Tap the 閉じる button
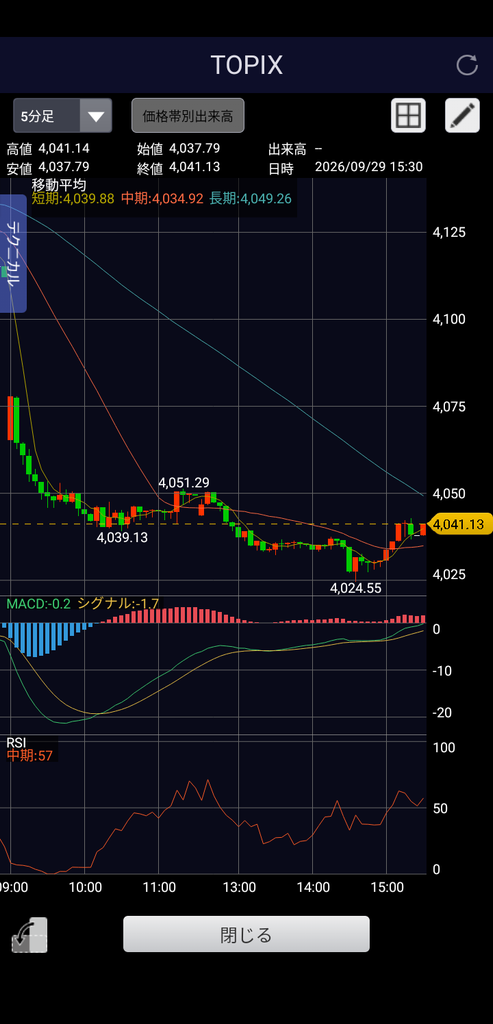 pos(246,935)
